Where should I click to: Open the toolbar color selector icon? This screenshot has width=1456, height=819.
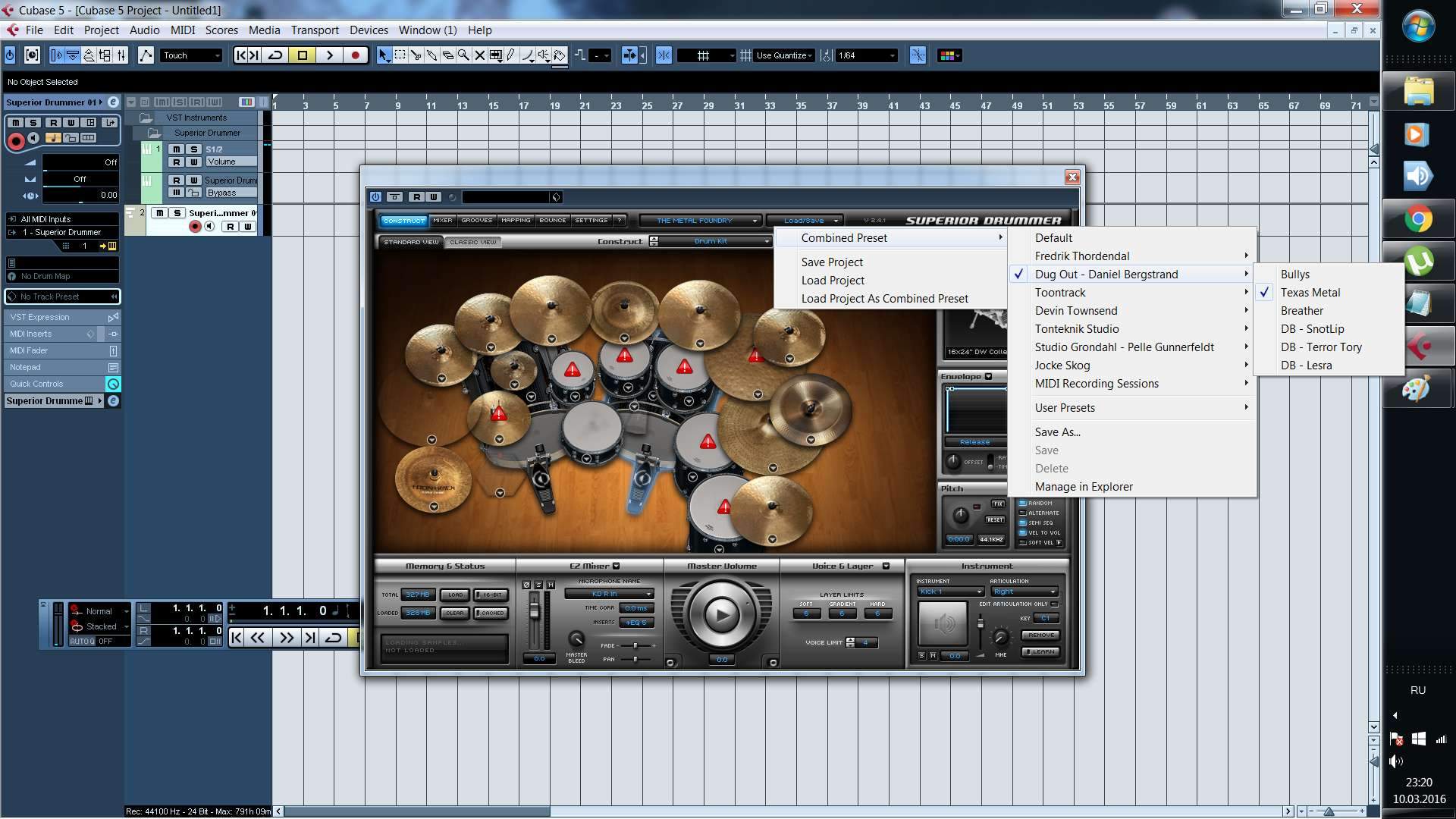point(949,55)
